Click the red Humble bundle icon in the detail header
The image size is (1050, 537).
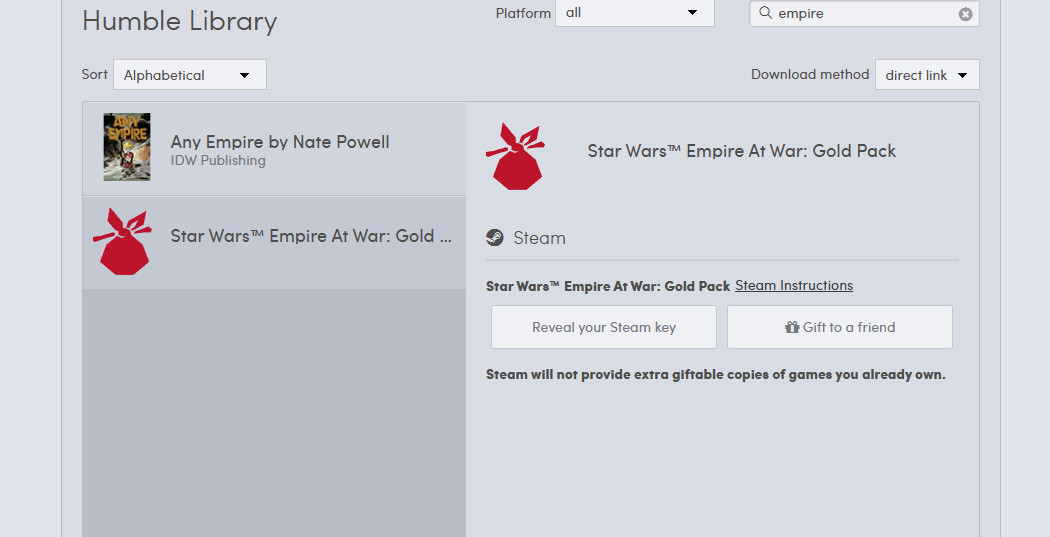516,156
